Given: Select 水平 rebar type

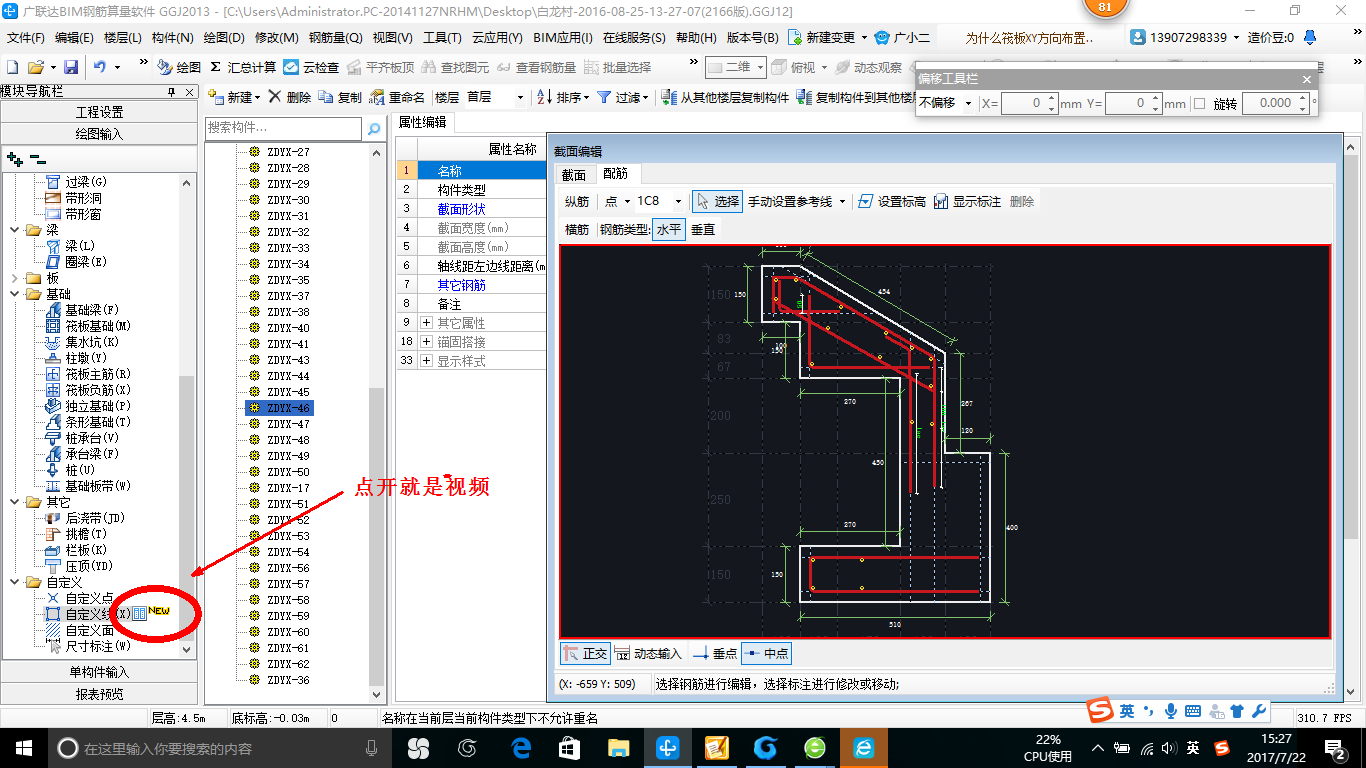Looking at the screenshot, I should click(x=669, y=229).
